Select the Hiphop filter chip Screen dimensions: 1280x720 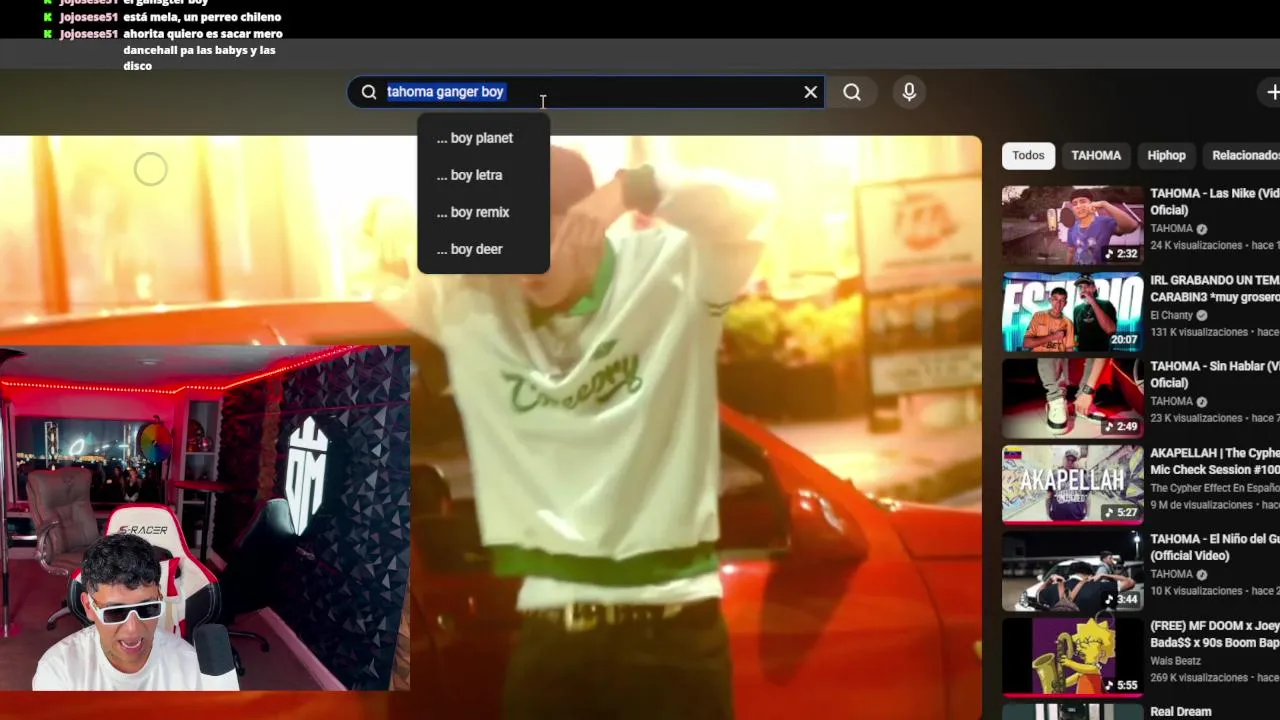(x=1166, y=155)
